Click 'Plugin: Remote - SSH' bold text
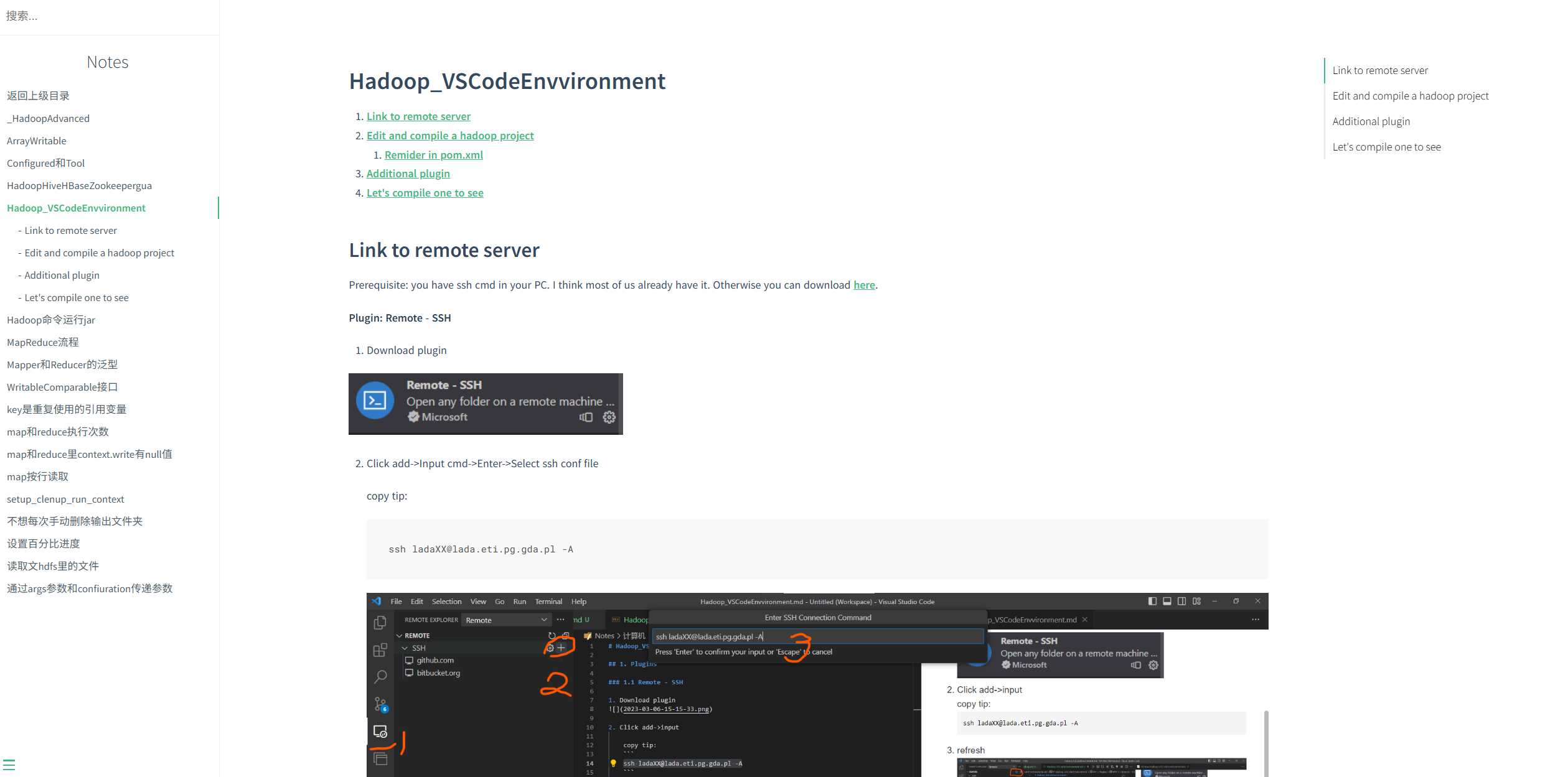Screen dimensions: 1568x777 pyautogui.click(x=400, y=318)
